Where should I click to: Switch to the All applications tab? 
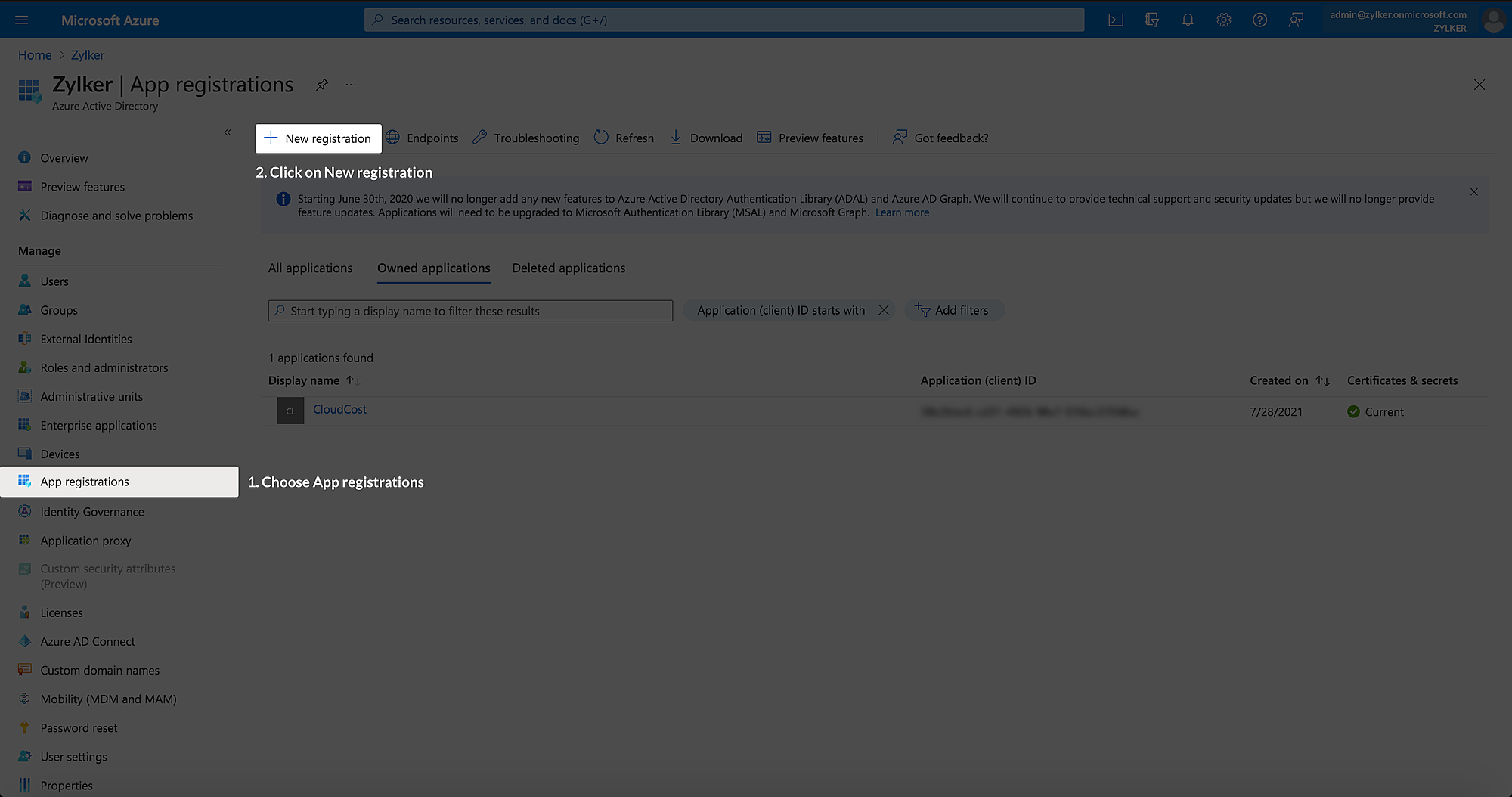310,268
